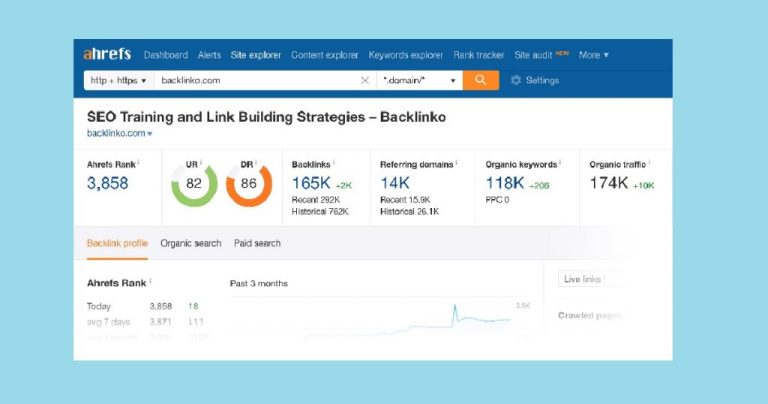
Task: Open Site audit
Action: point(533,55)
